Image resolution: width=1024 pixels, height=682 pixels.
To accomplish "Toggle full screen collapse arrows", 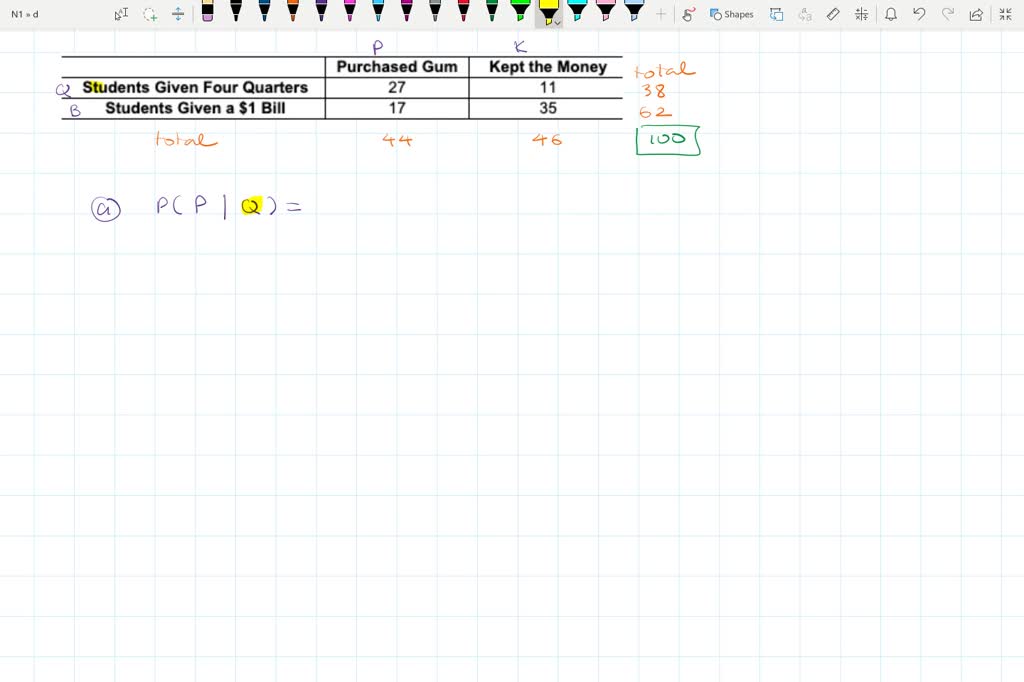I will pyautogui.click(x=1005, y=14).
